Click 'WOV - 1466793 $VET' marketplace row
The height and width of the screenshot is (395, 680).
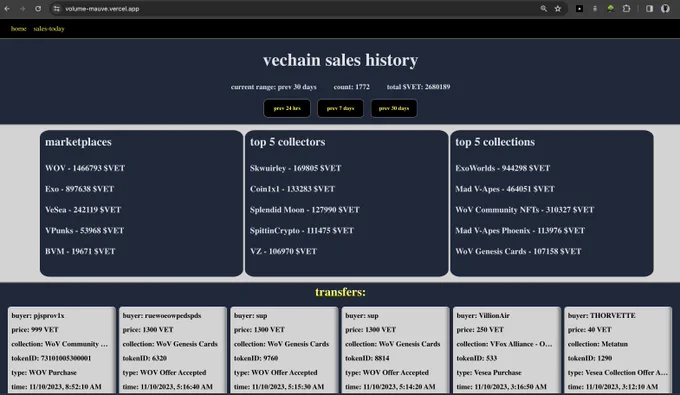click(85, 168)
